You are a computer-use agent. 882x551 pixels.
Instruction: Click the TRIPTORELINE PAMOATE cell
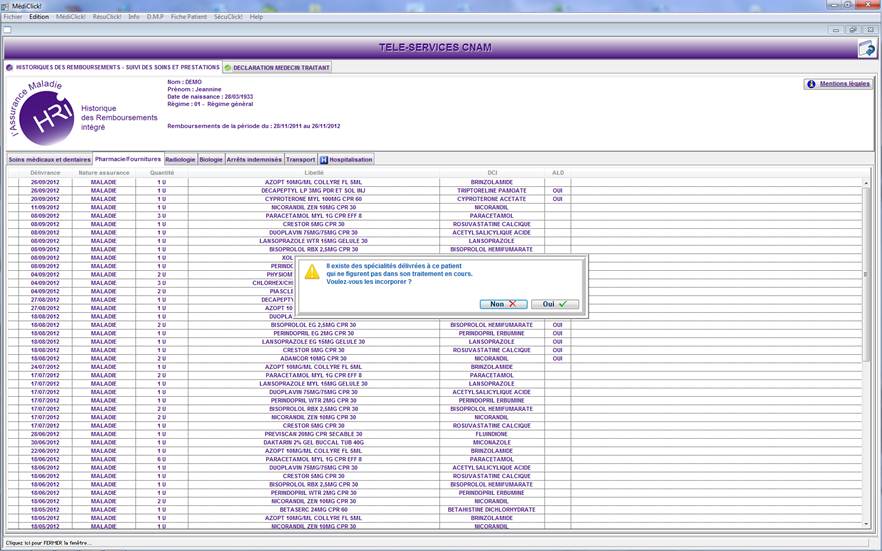[492, 191]
